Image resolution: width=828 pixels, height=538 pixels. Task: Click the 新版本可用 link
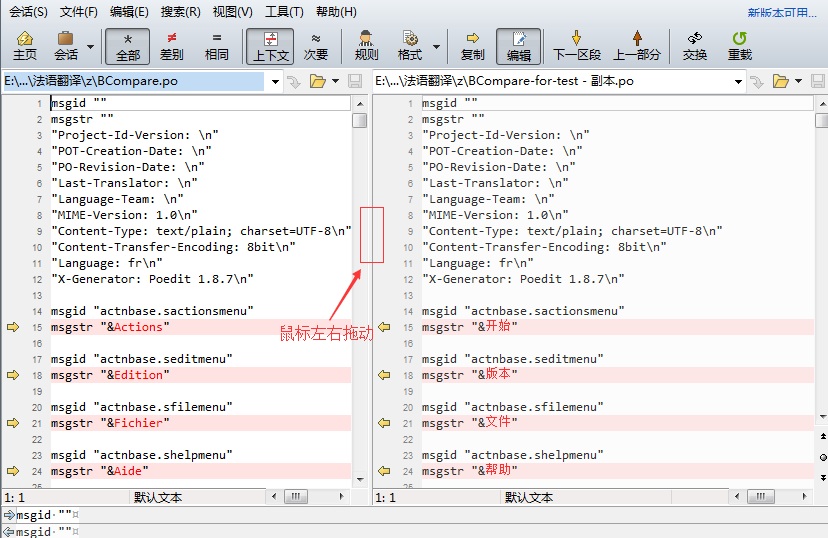pos(782,12)
